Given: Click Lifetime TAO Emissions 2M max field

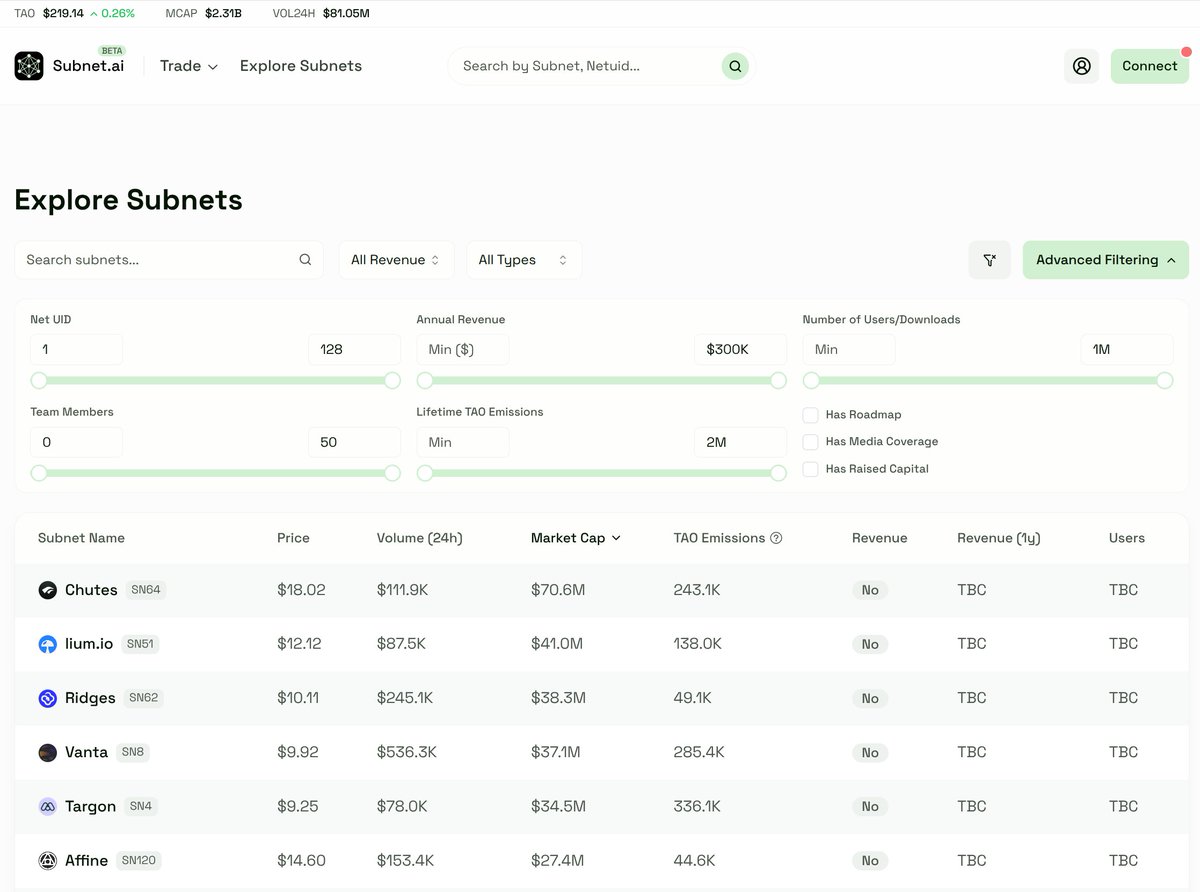Looking at the screenshot, I should click(741, 442).
